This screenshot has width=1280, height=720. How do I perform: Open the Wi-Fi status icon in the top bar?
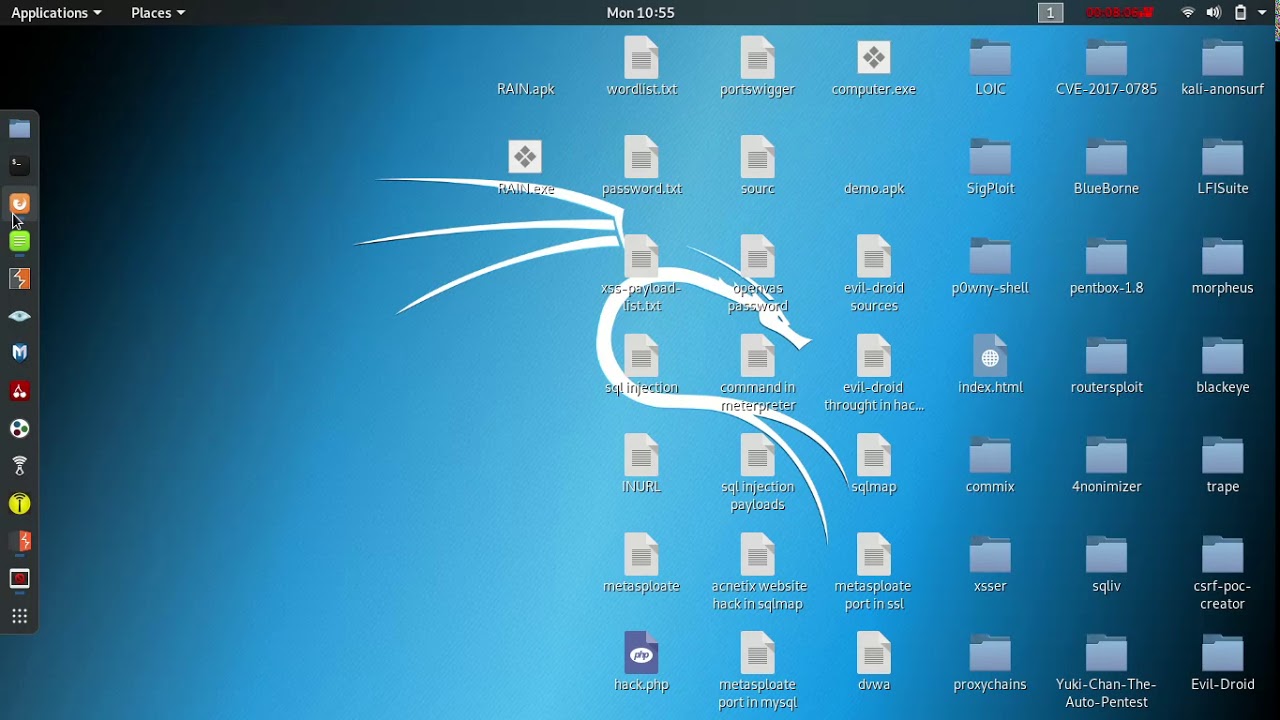tap(1188, 13)
